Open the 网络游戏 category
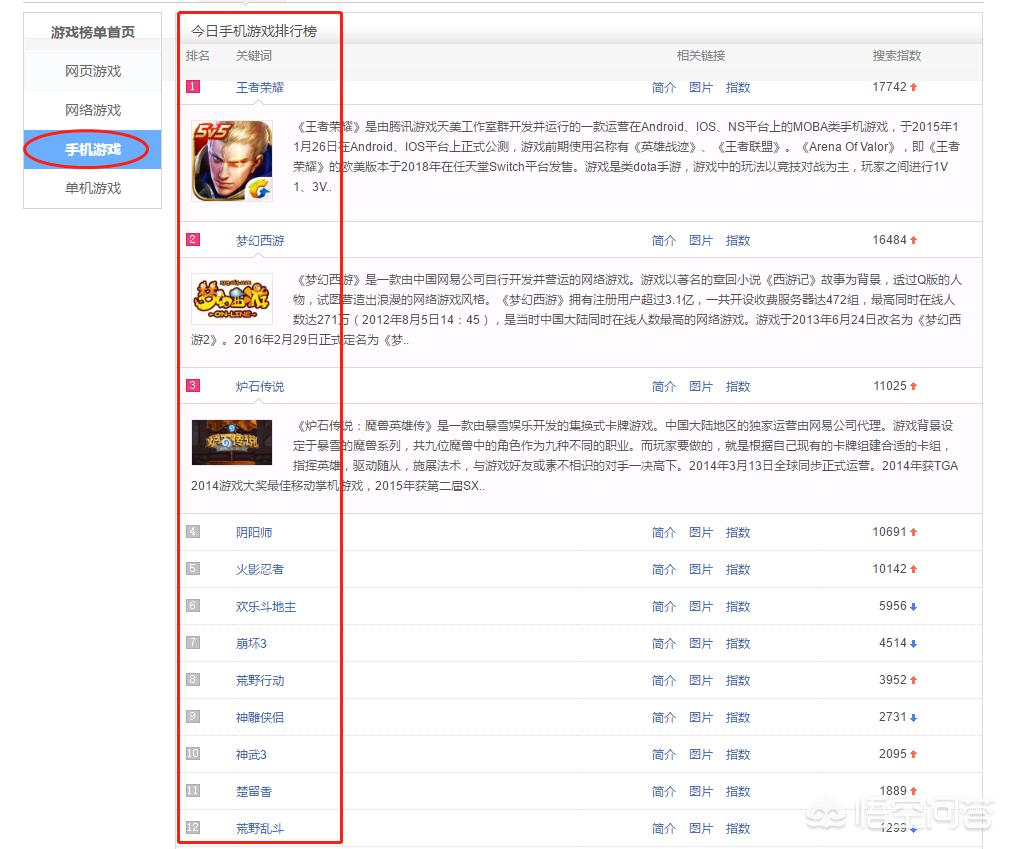Viewport: 1012px width, 849px height. coord(92,110)
